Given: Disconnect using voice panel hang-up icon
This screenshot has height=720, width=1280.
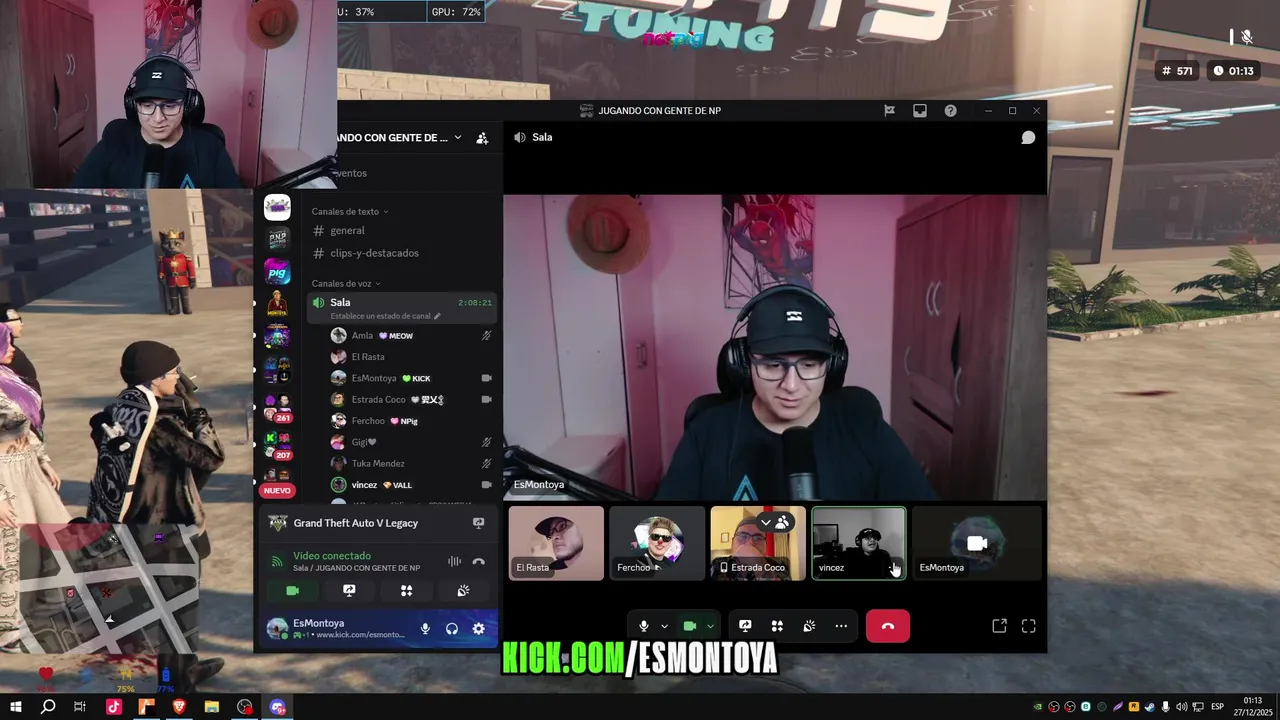Looking at the screenshot, I should point(478,562).
